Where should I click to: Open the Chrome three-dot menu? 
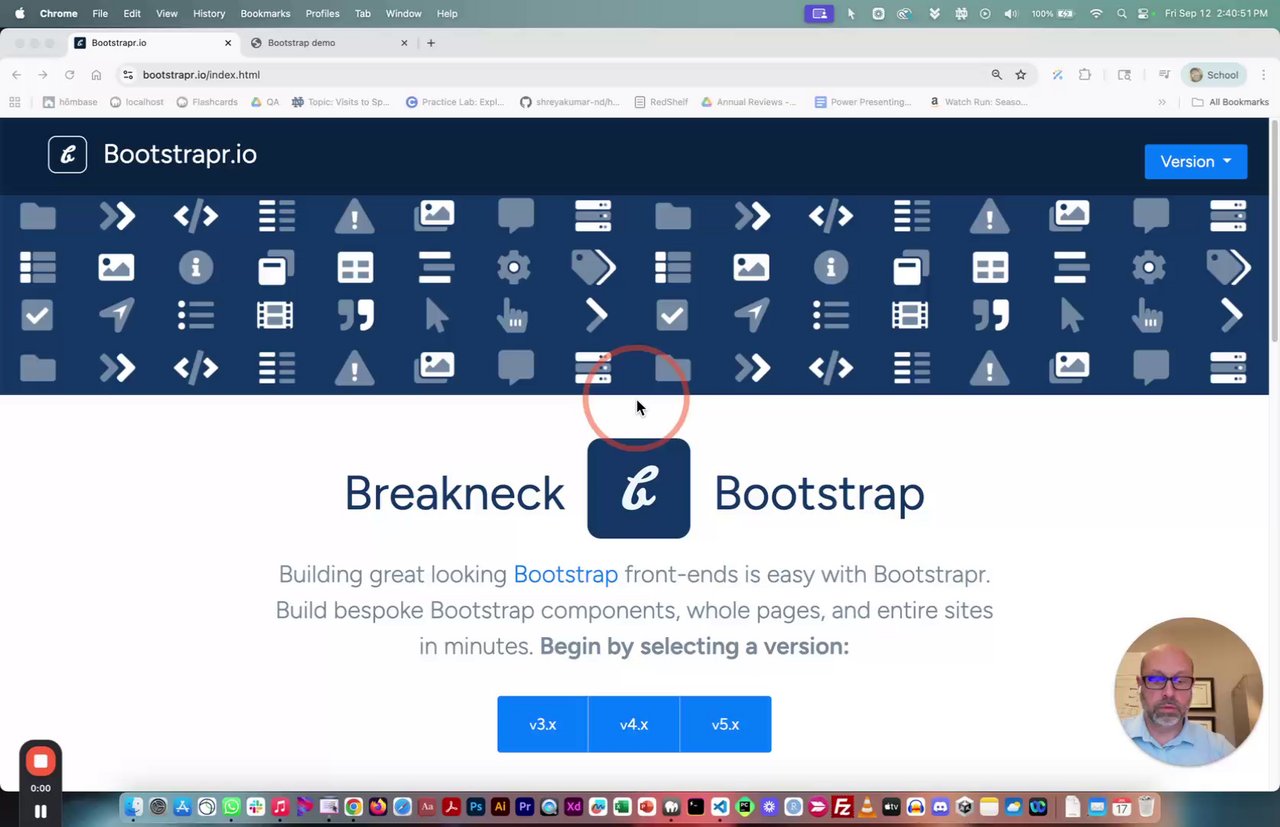[x=1262, y=75]
